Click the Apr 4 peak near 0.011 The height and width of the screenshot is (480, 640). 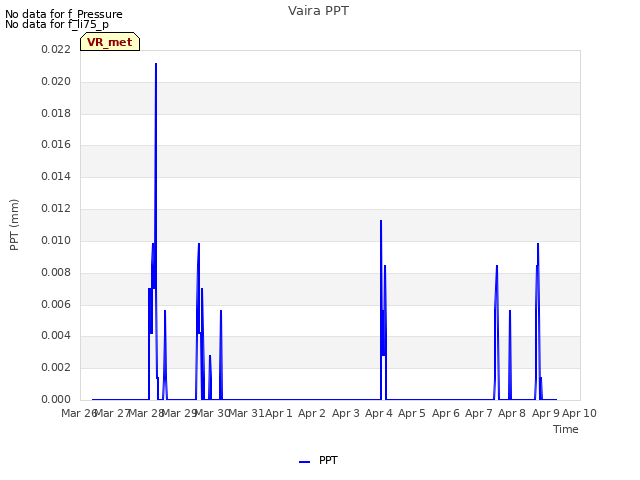381,221
